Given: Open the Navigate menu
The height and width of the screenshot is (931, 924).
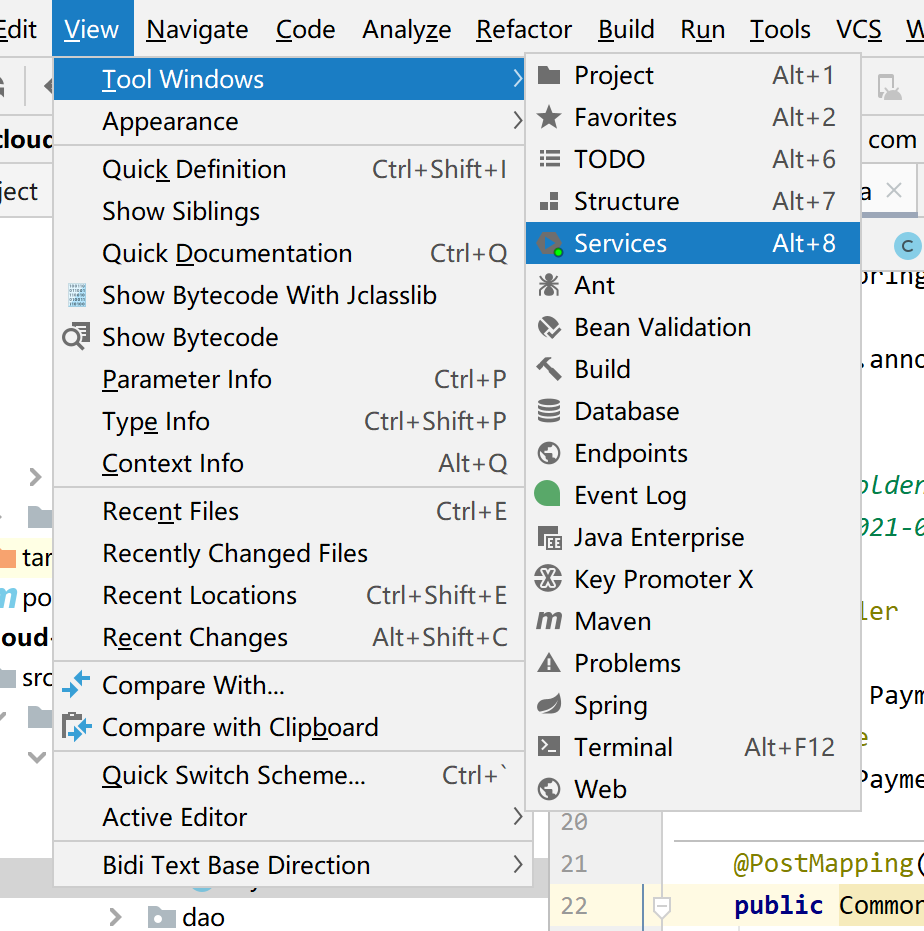Looking at the screenshot, I should pyautogui.click(x=197, y=28).
